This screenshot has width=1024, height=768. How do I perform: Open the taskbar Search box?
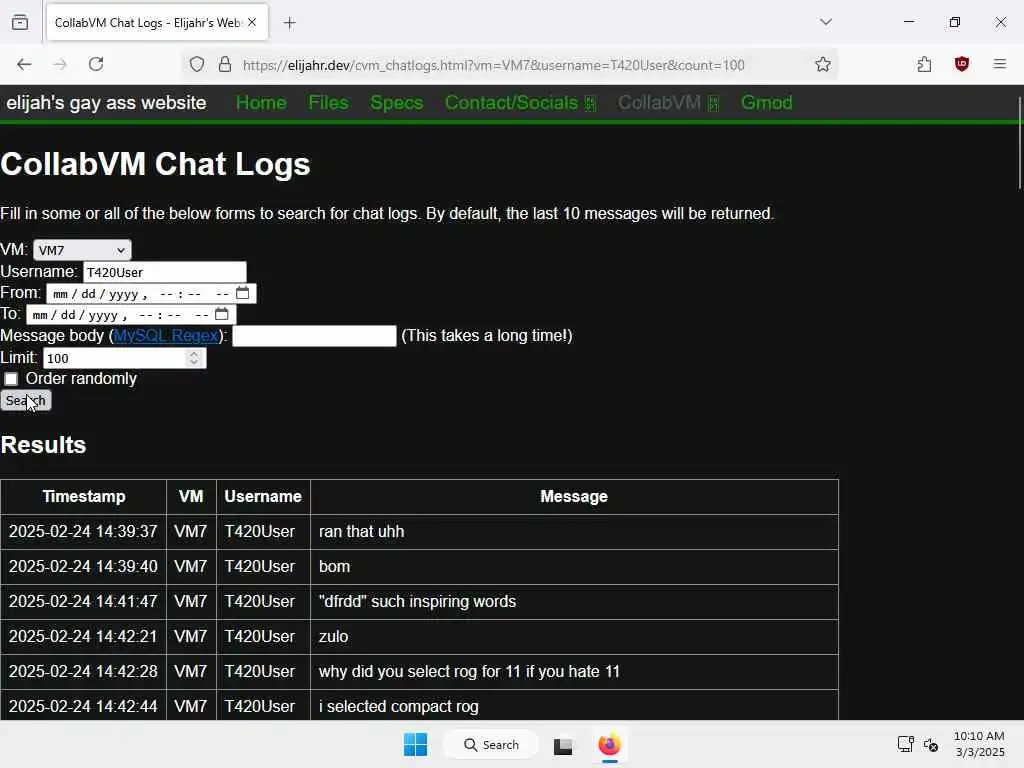[x=491, y=744]
